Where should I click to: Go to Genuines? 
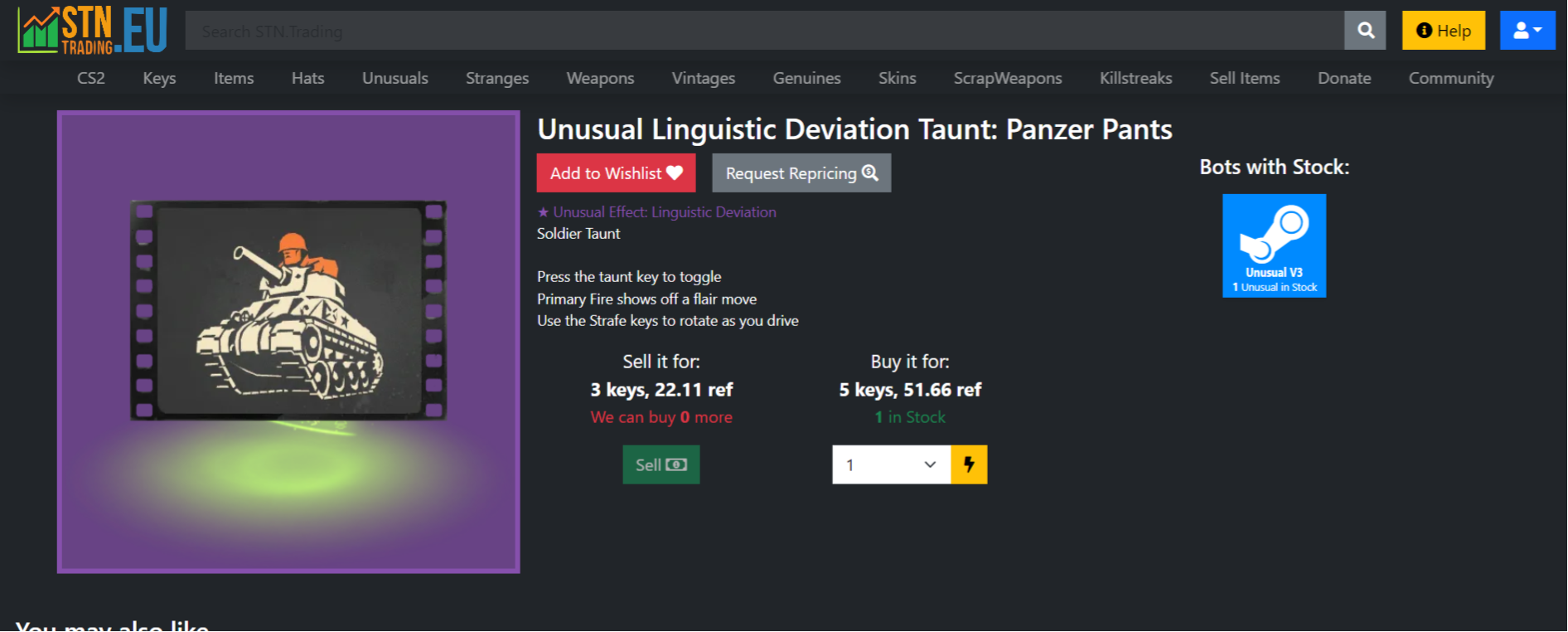(x=807, y=78)
